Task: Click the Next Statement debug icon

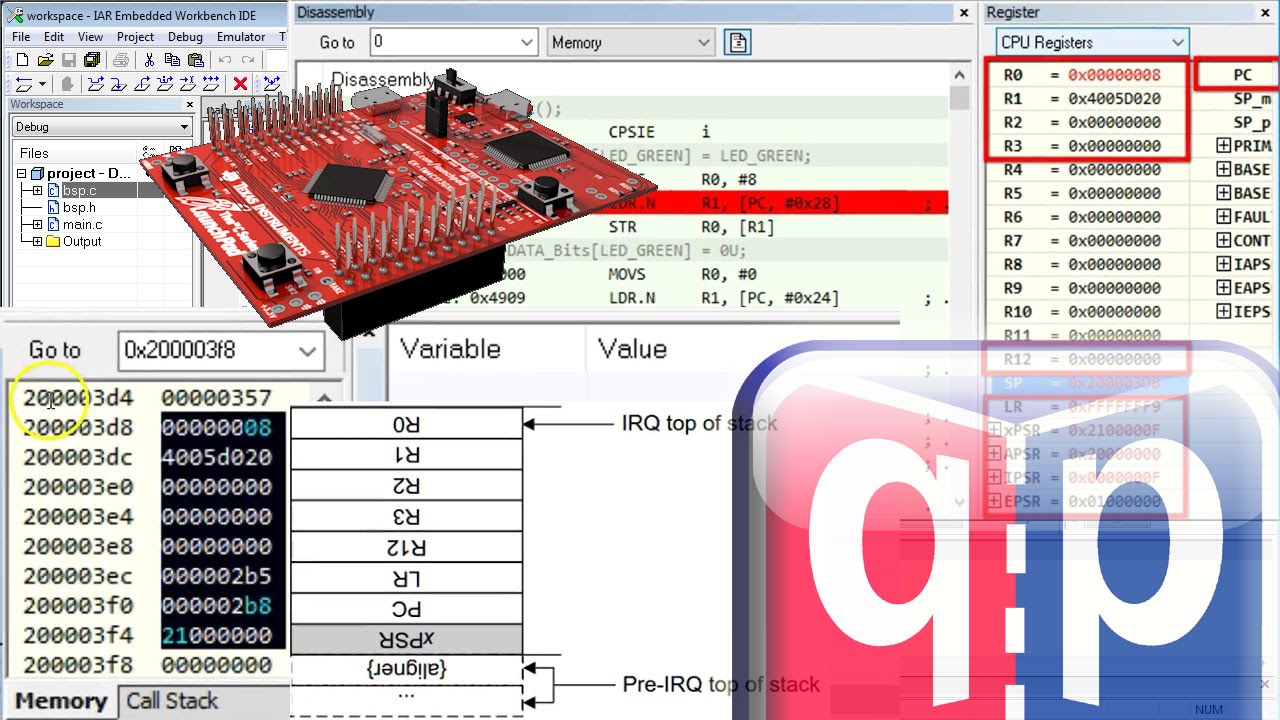Action: click(x=165, y=84)
